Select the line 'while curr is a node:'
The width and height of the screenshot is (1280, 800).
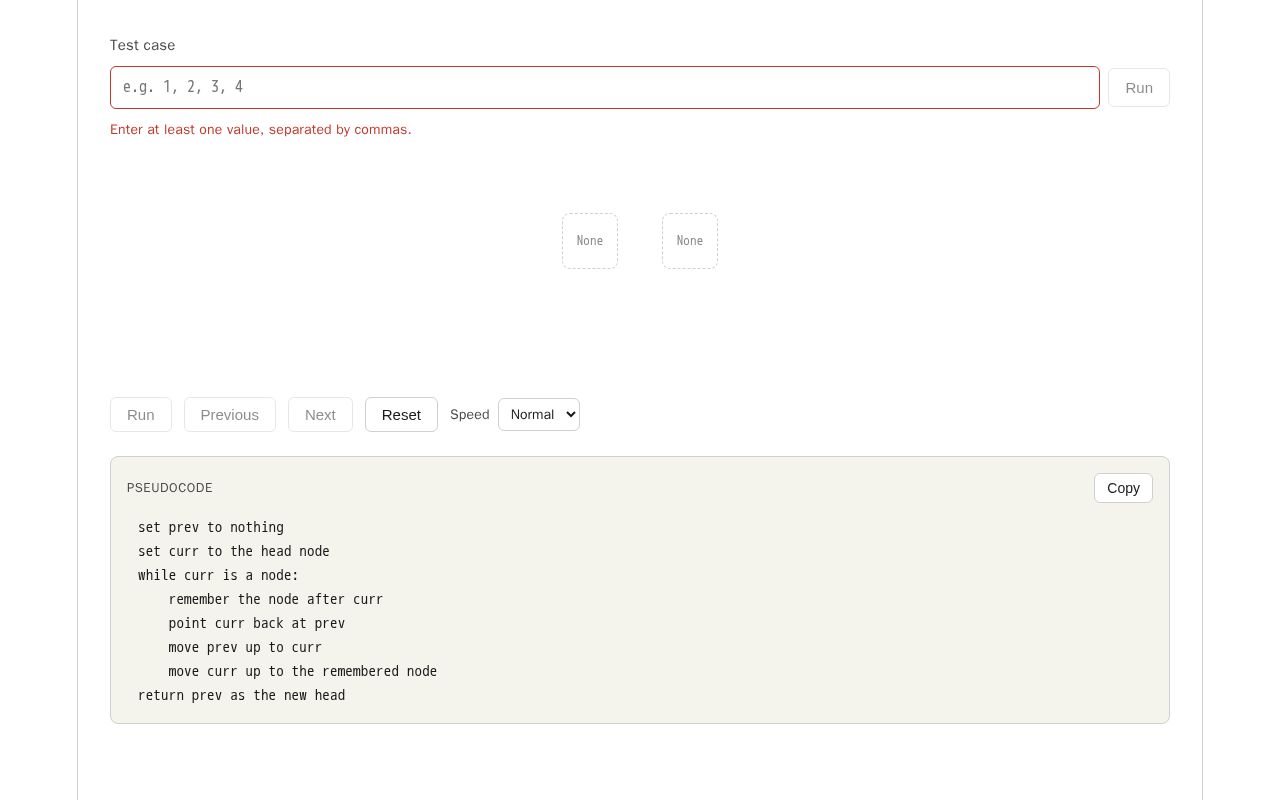click(x=219, y=575)
